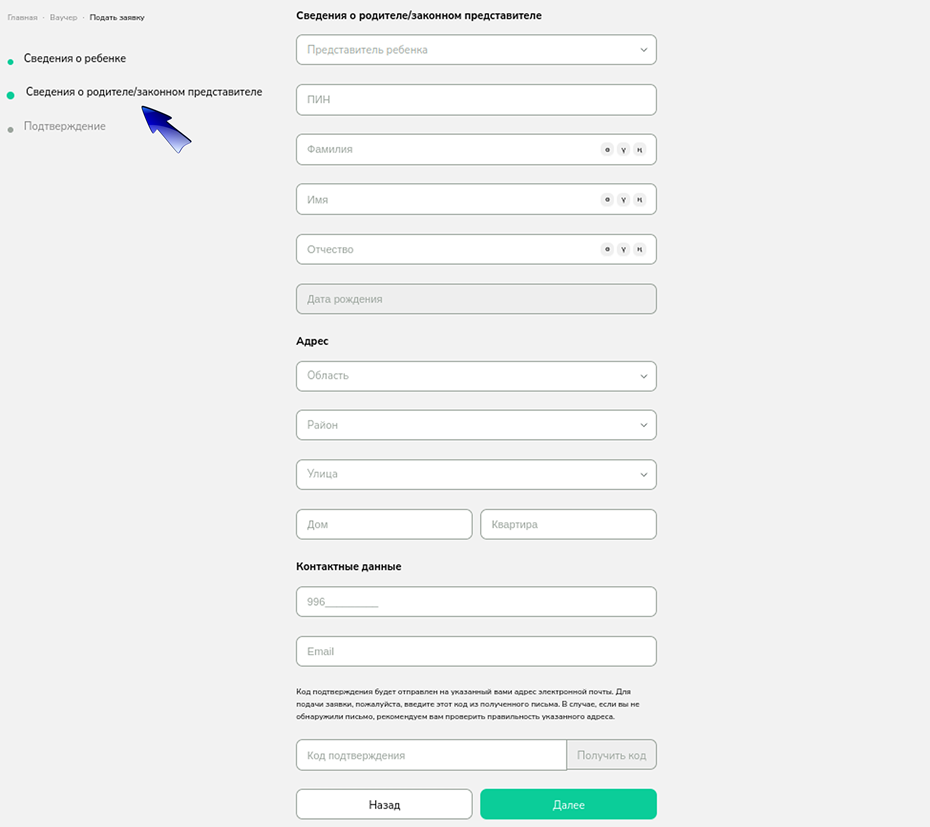Viewport: 930px width, 827px height.
Task: Open the Улица dropdown list
Action: pos(476,475)
